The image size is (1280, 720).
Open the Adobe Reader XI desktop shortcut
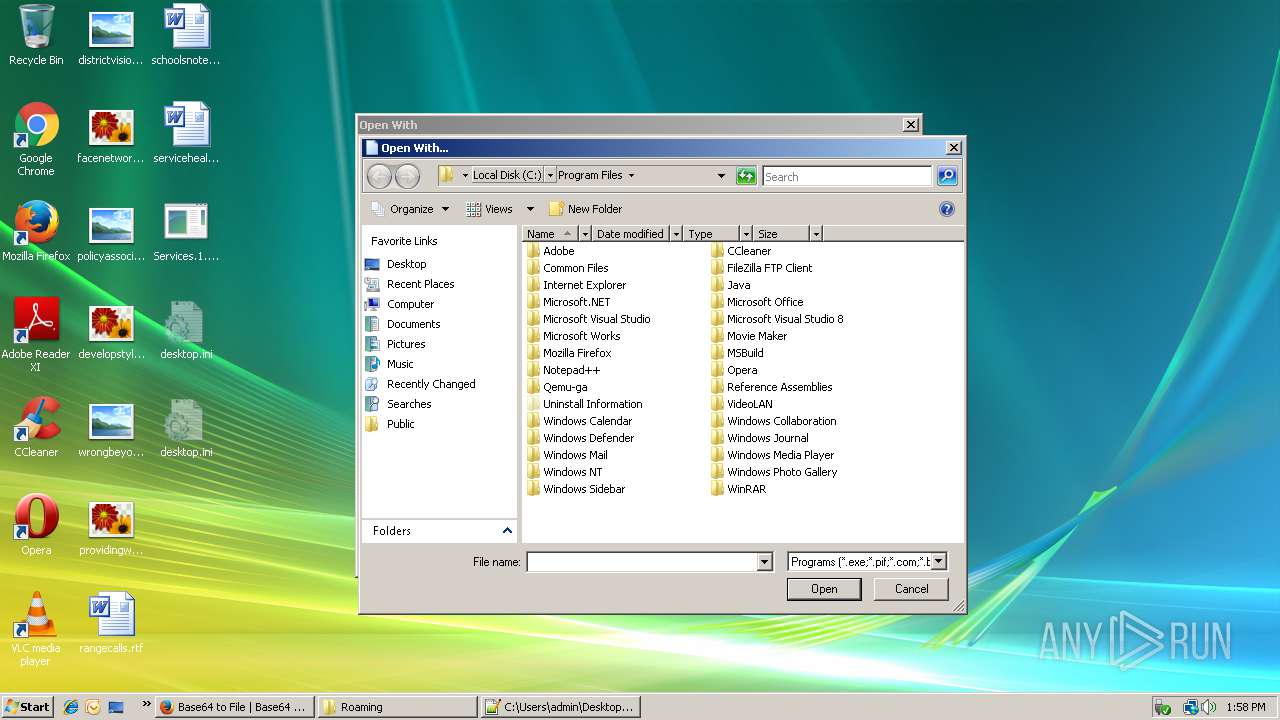(36, 335)
